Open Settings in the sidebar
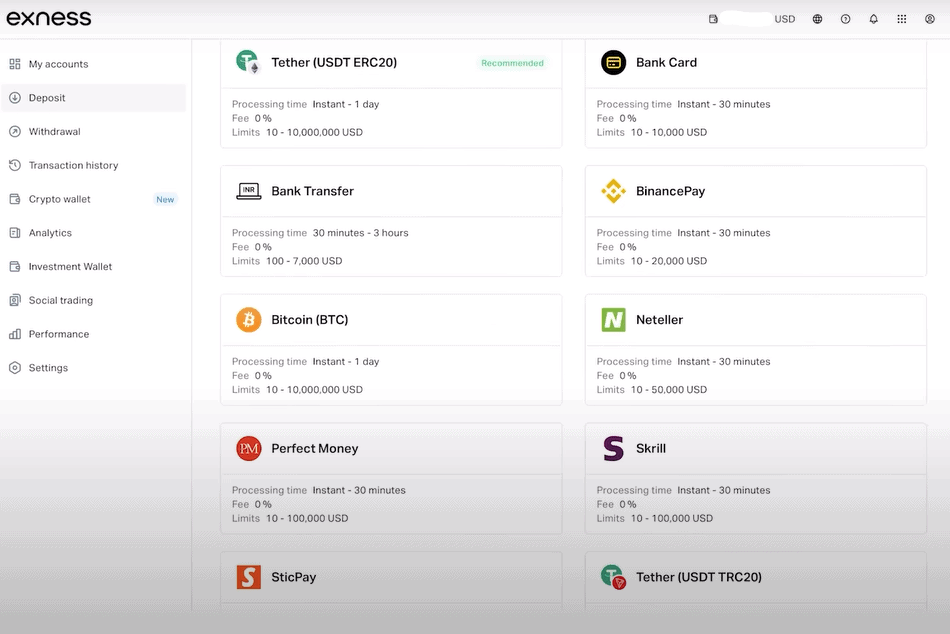Image resolution: width=950 pixels, height=634 pixels. point(48,368)
